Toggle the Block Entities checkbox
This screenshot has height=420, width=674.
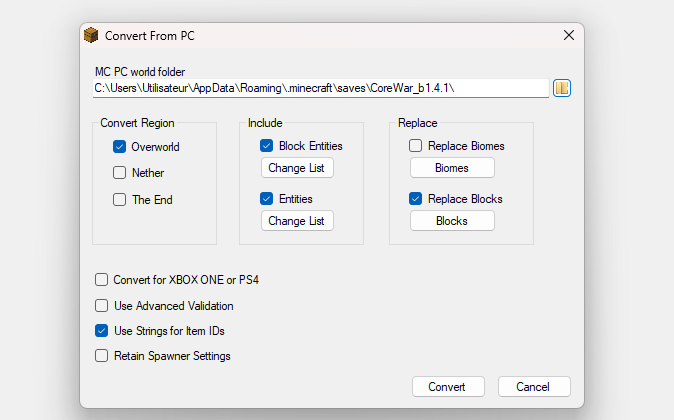point(267,146)
